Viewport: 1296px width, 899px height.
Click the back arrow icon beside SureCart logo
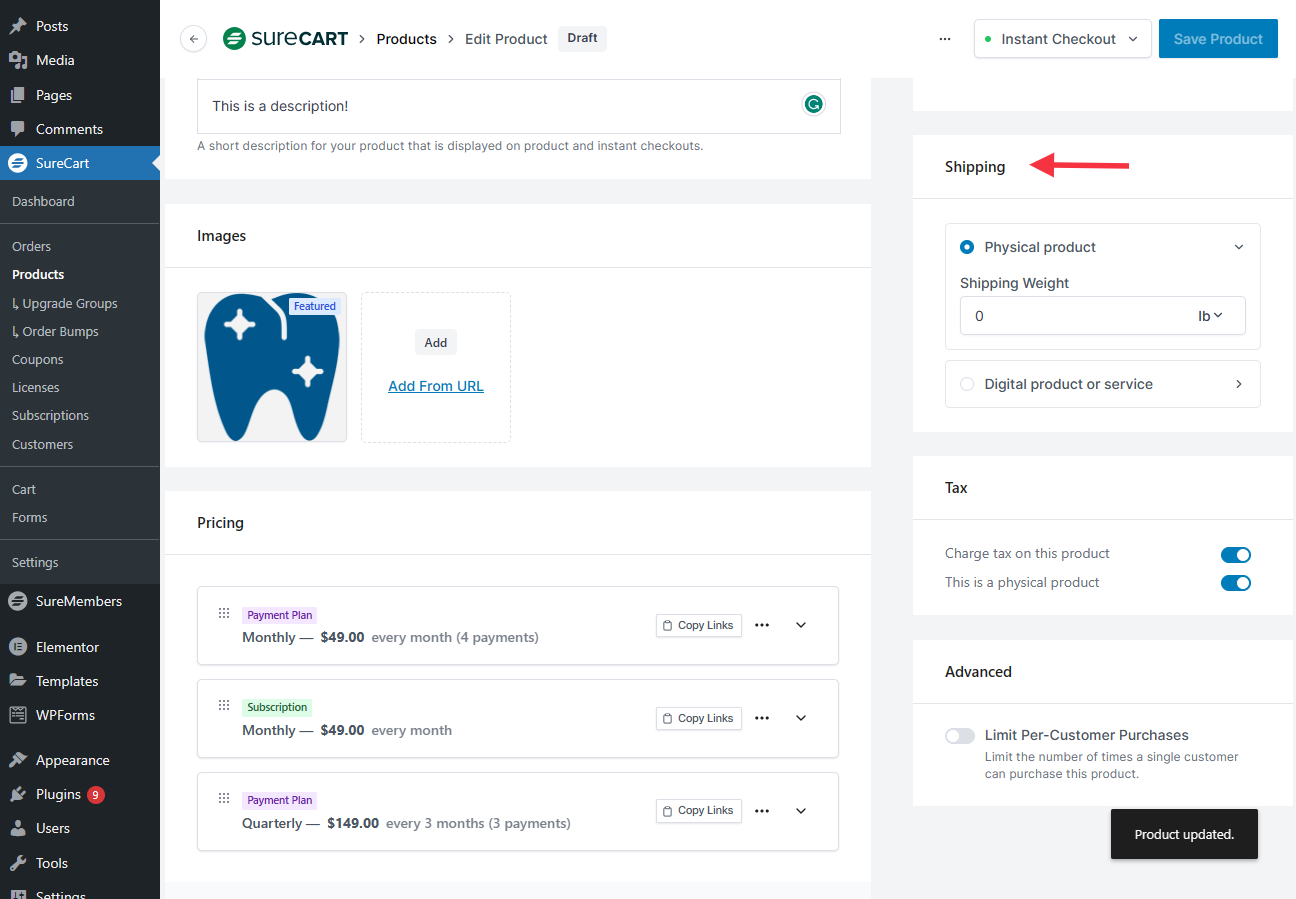click(193, 39)
